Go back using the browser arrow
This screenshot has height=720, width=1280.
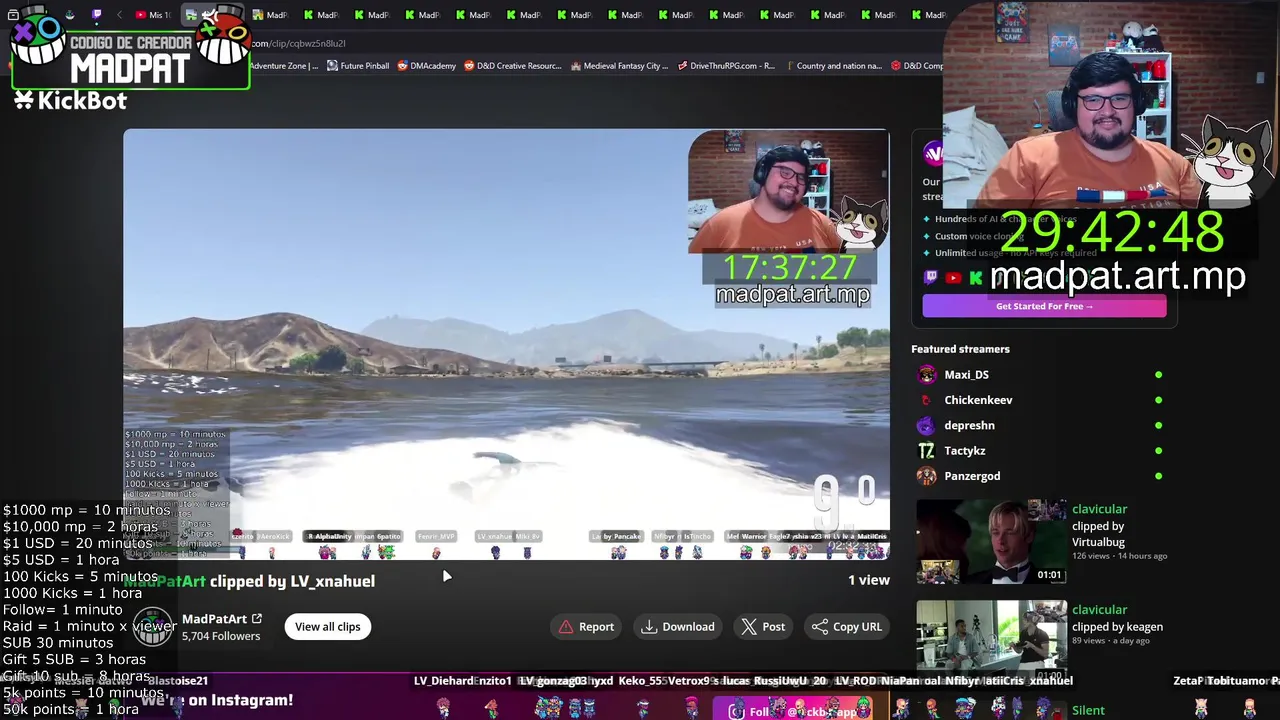119,15
